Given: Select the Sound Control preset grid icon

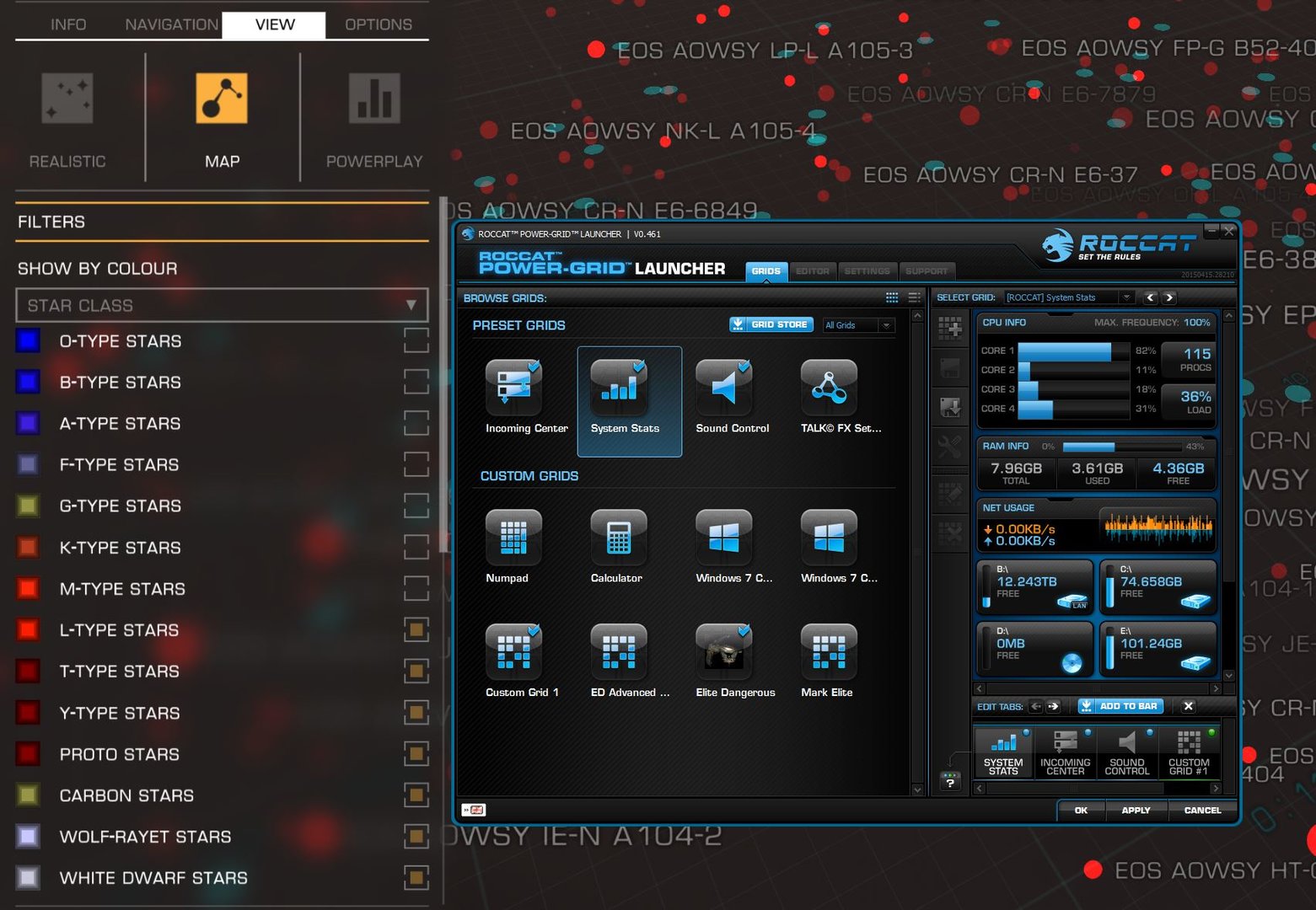Looking at the screenshot, I should [x=723, y=388].
